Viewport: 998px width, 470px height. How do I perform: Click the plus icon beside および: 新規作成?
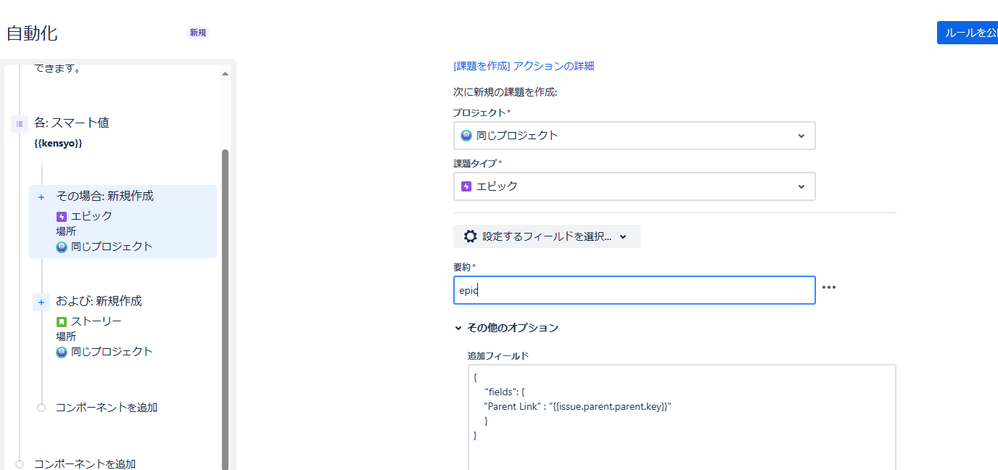coord(41,303)
